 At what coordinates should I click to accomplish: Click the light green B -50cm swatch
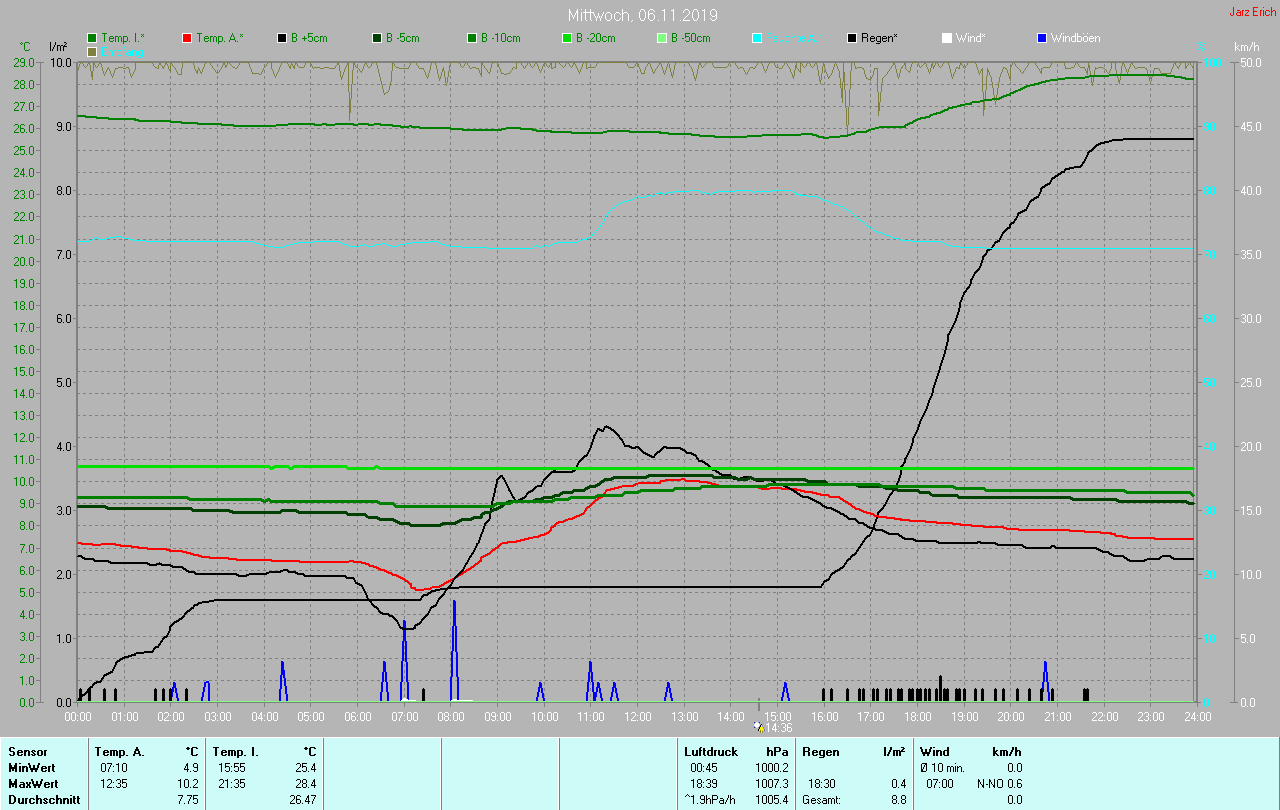pyautogui.click(x=662, y=38)
